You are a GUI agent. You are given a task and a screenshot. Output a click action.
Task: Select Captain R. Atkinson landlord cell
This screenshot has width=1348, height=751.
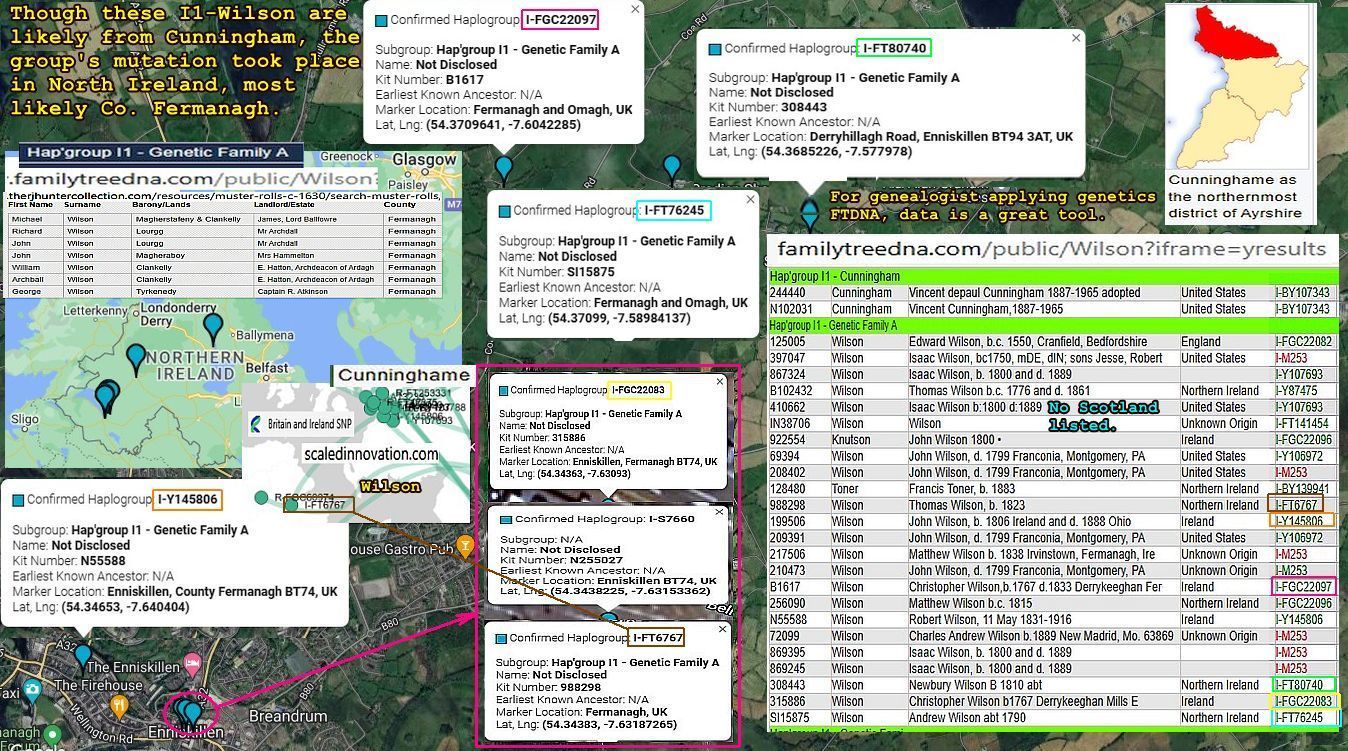296,291
